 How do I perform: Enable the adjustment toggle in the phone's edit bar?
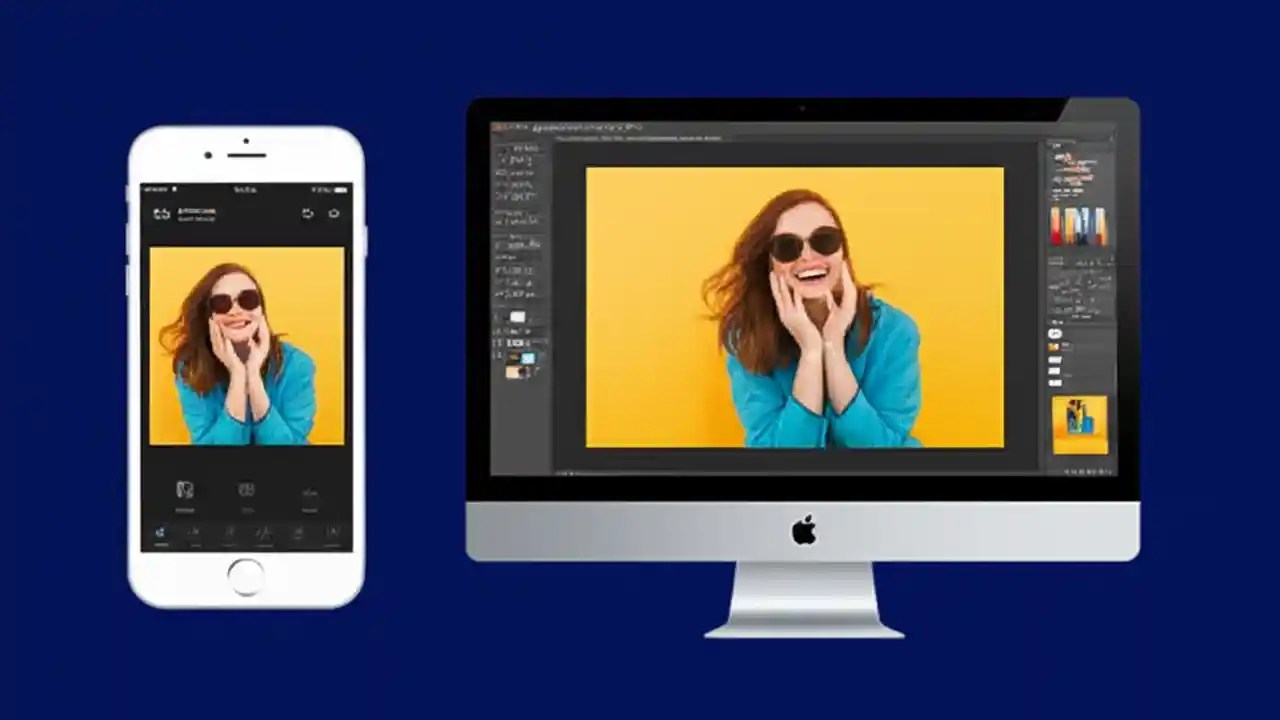tap(160, 533)
